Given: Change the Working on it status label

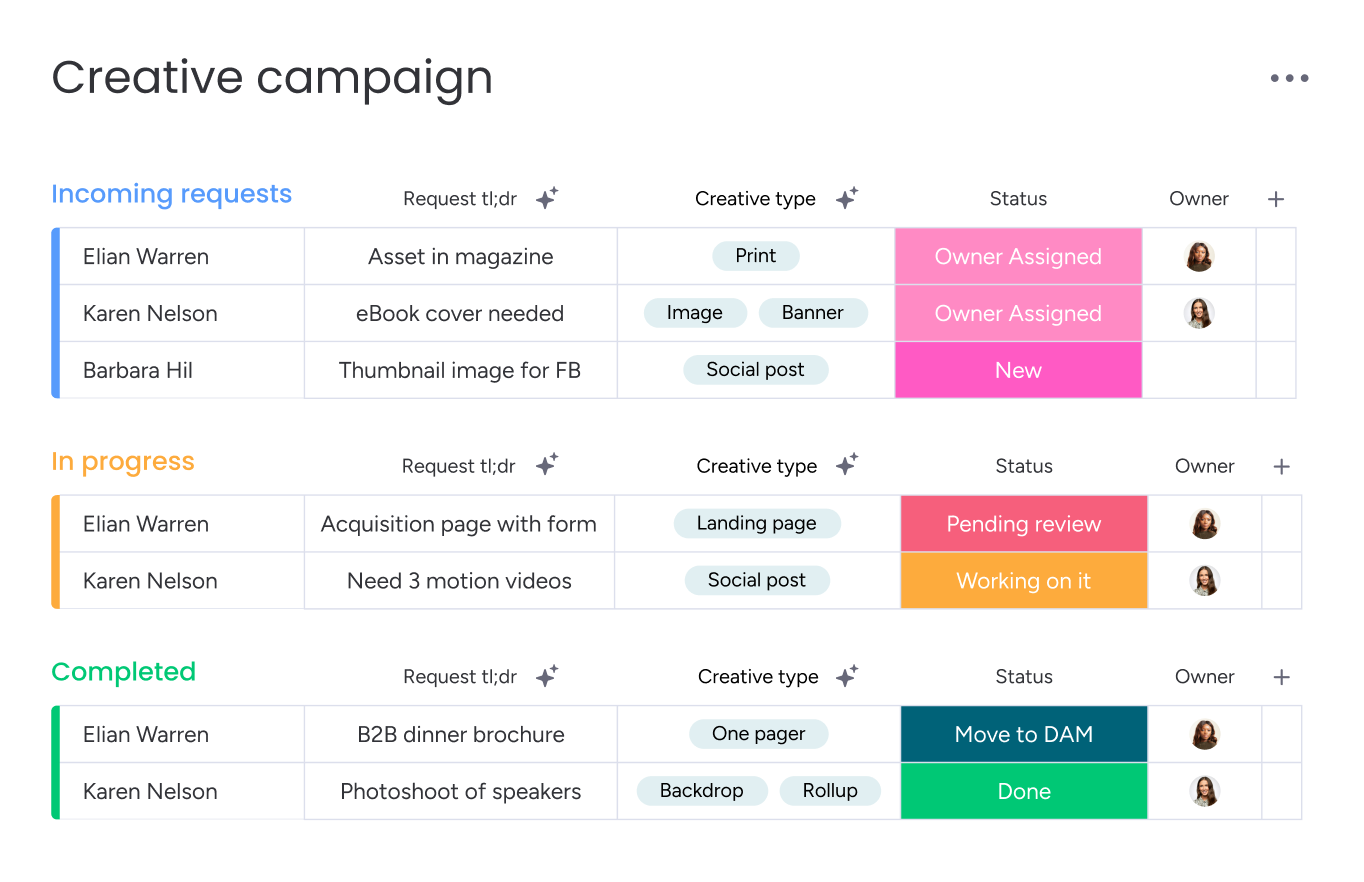Looking at the screenshot, I should (x=1024, y=581).
